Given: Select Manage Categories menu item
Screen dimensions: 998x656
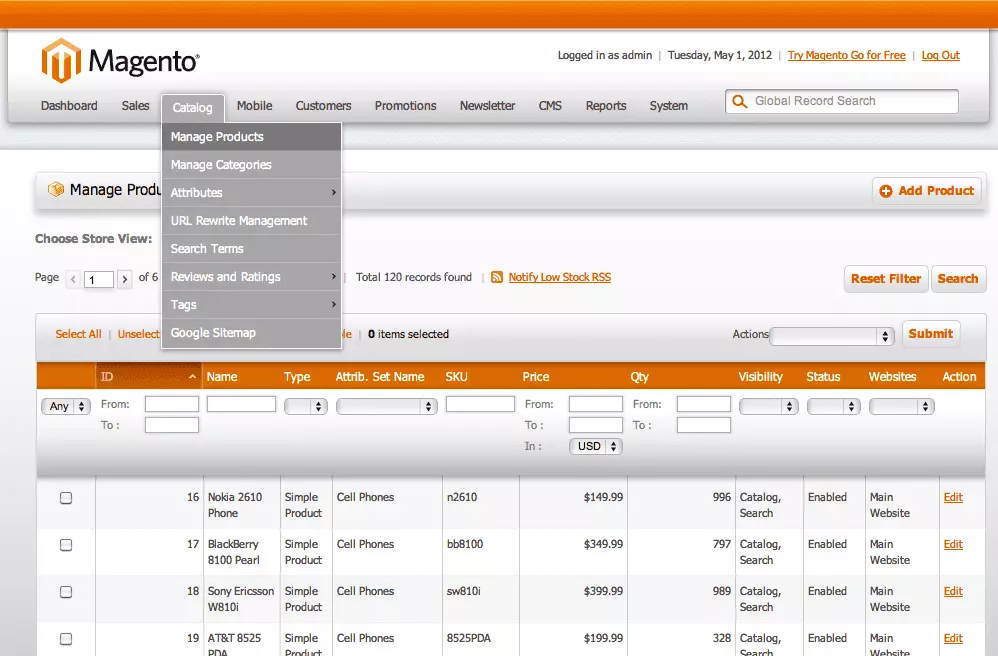Looking at the screenshot, I should pos(221,165).
